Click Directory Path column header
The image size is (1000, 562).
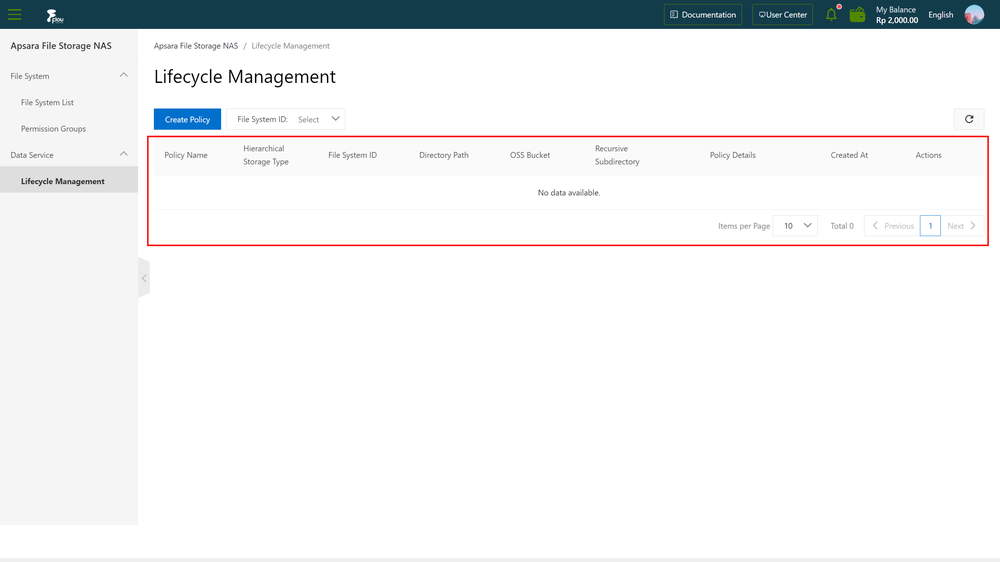[444, 155]
